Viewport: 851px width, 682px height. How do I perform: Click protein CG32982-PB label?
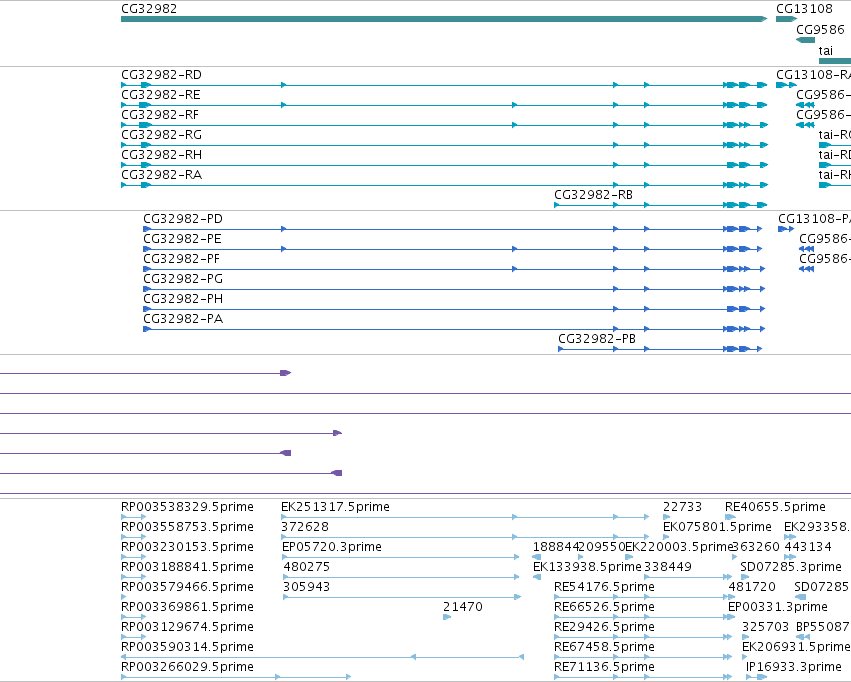tap(597, 339)
